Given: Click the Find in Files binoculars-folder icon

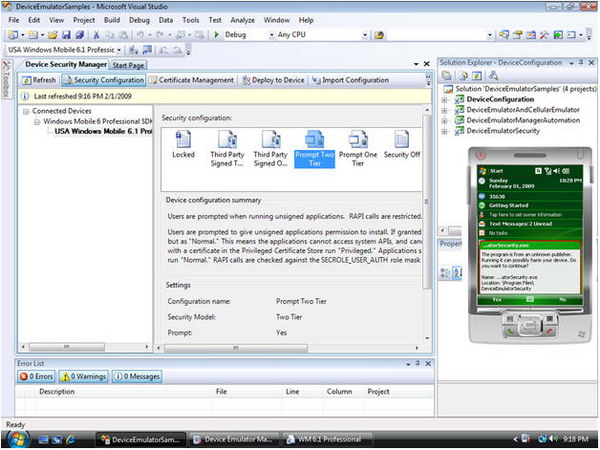Looking at the screenshot, I should pos(379,35).
